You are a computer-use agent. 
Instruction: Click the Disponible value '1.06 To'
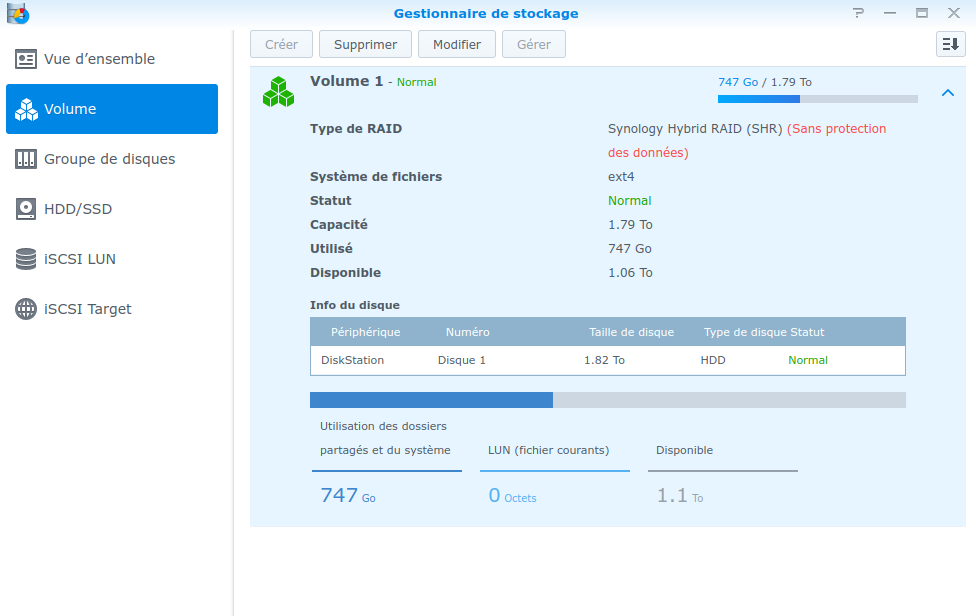(631, 273)
